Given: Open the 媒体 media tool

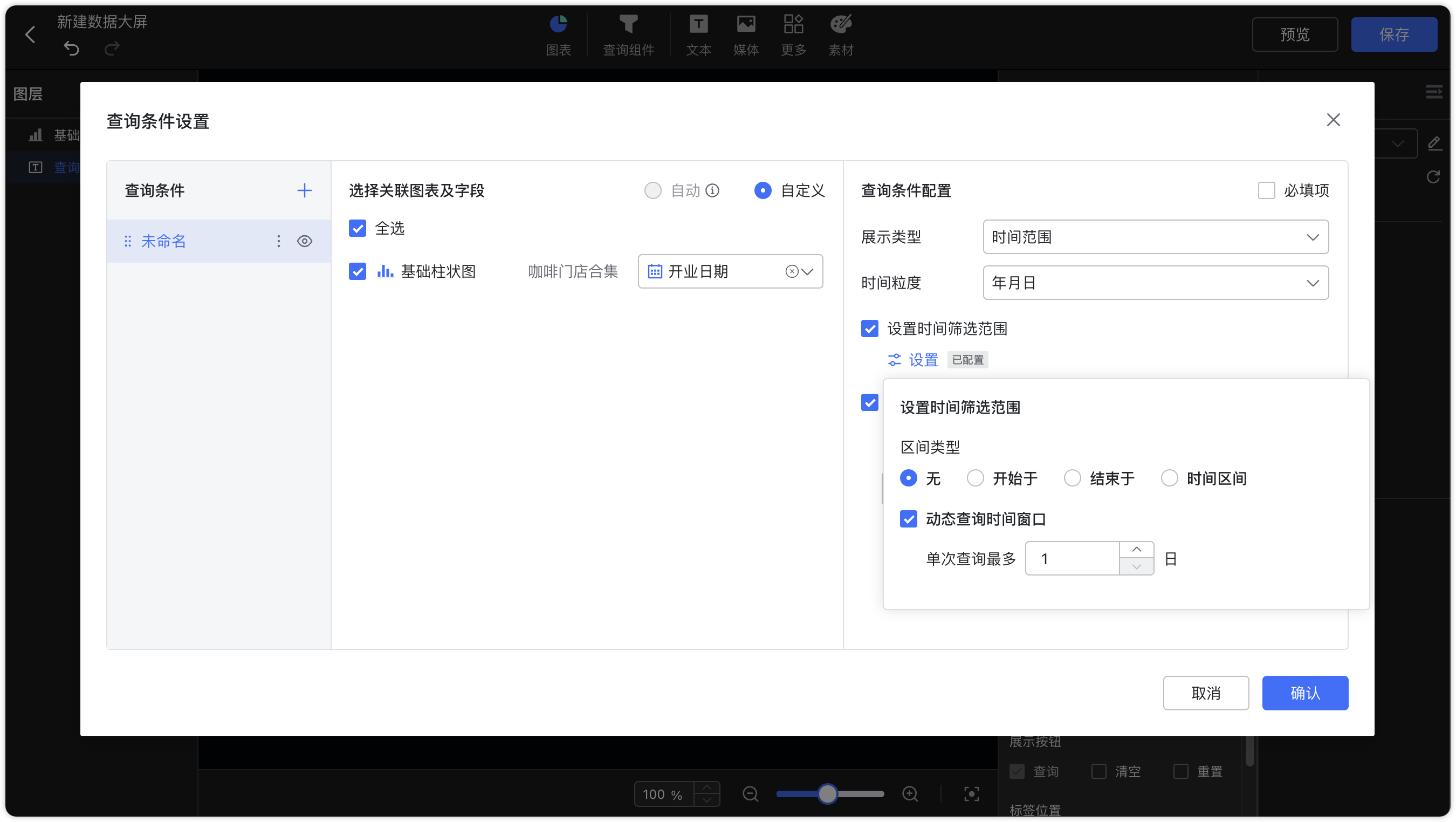Looking at the screenshot, I should 745,35.
